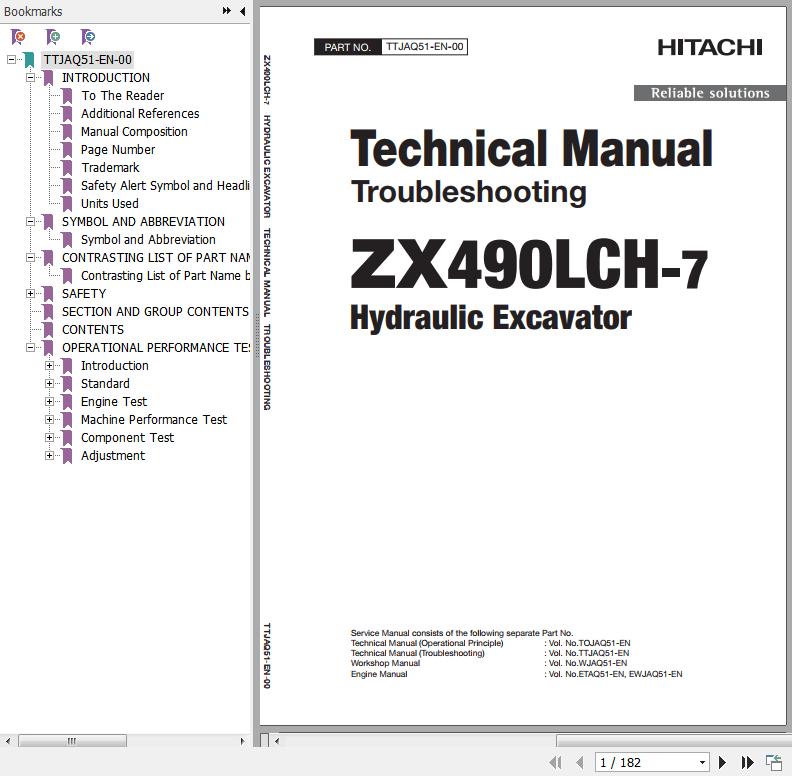Select the CONTENTS bookmark
This screenshot has height=776, width=792.
(x=93, y=329)
